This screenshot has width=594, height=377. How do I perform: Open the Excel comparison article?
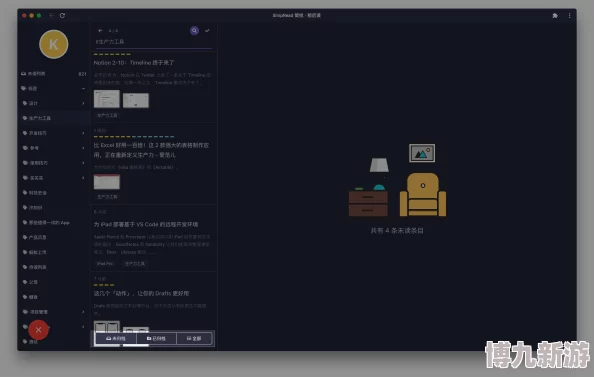(x=151, y=150)
